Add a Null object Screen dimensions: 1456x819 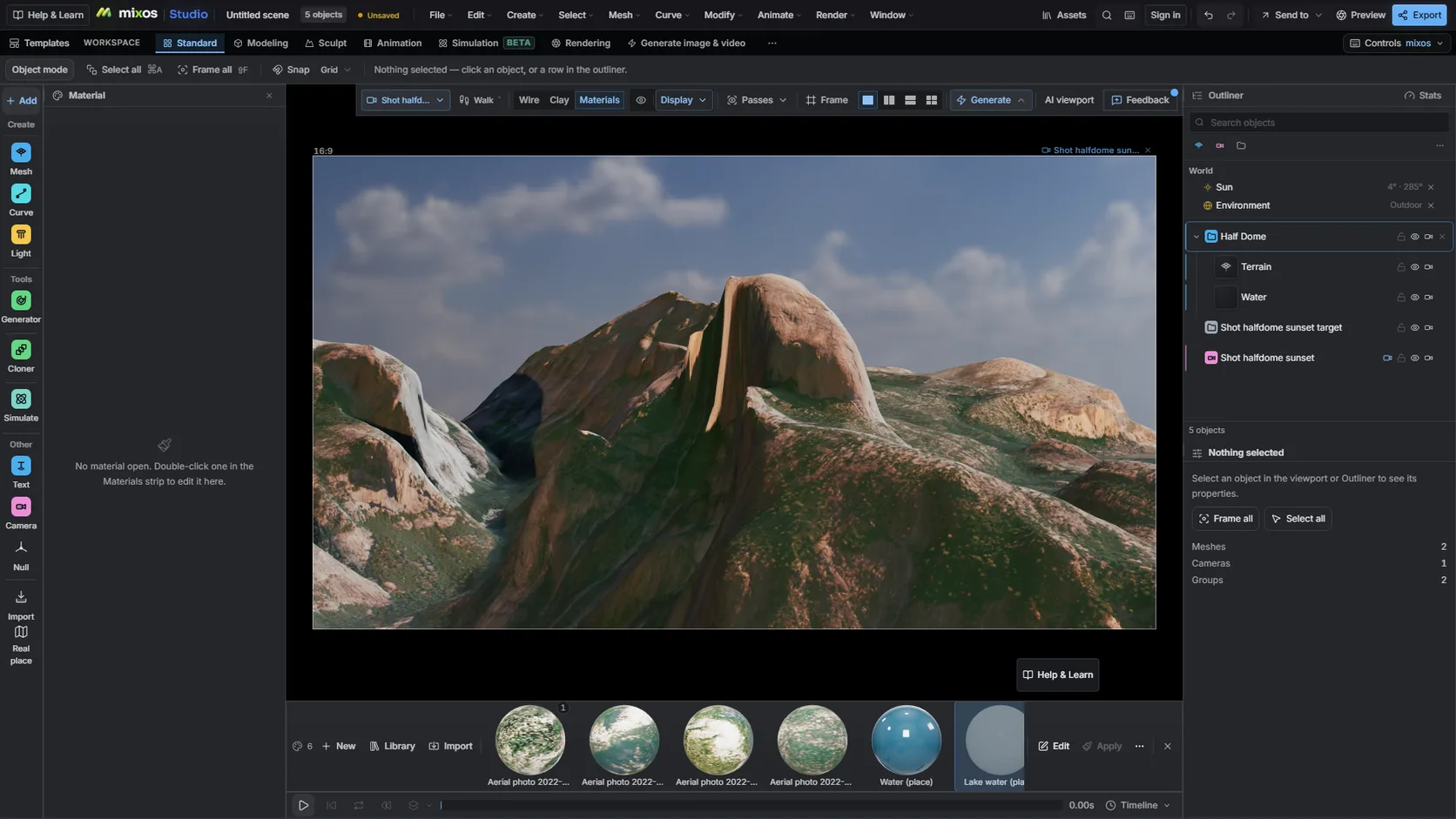(x=21, y=554)
